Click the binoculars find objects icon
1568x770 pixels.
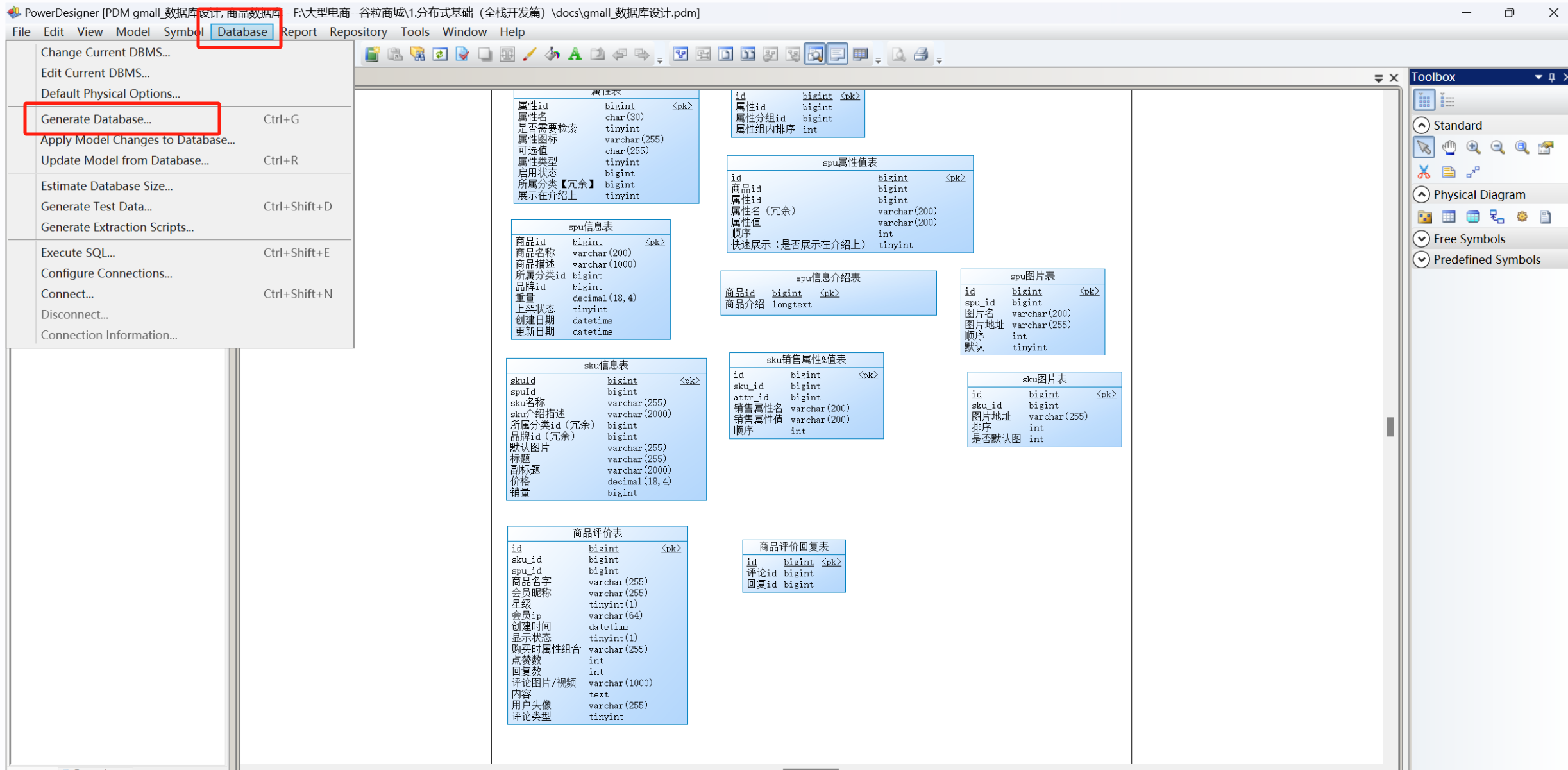417,55
